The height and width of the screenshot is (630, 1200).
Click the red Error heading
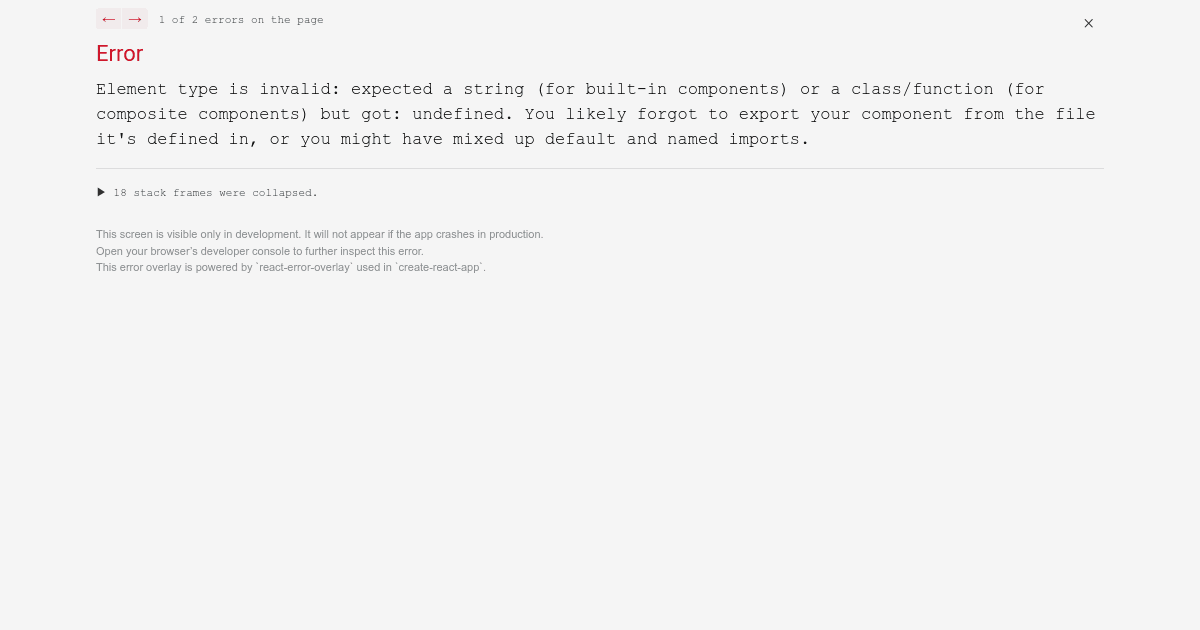click(x=119, y=54)
